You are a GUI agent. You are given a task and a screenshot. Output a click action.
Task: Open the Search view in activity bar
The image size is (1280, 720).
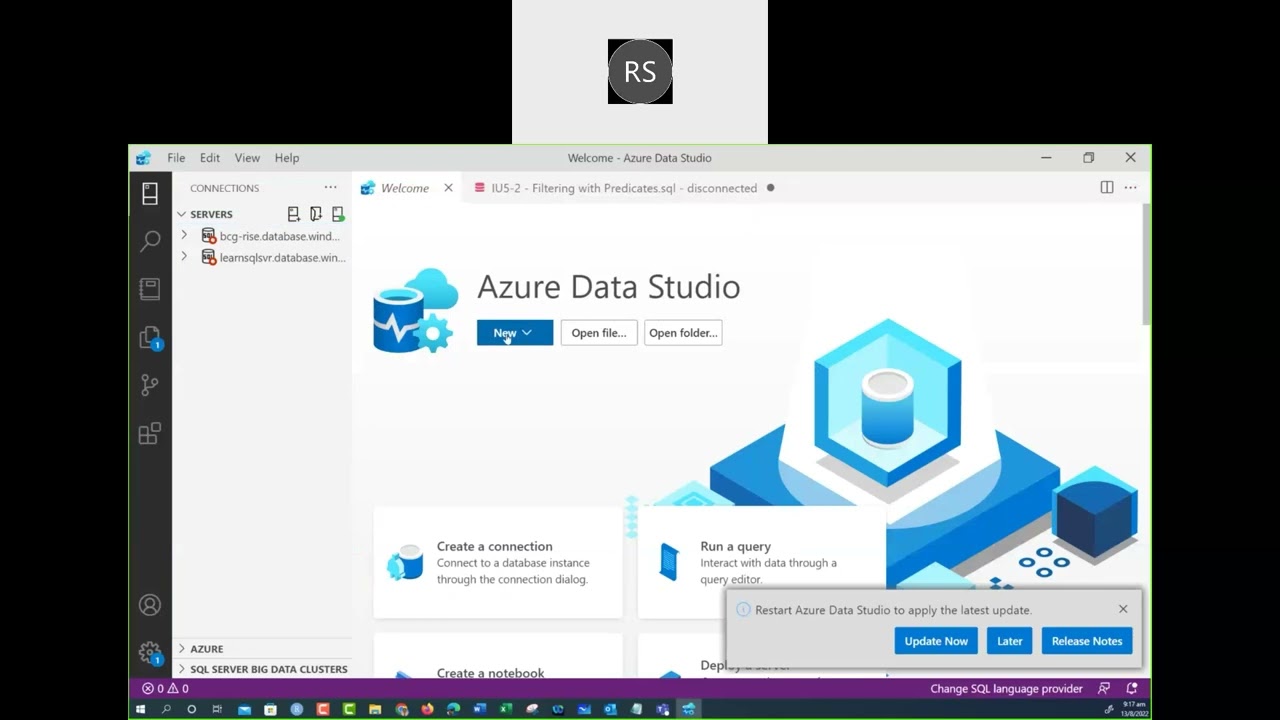pos(150,241)
